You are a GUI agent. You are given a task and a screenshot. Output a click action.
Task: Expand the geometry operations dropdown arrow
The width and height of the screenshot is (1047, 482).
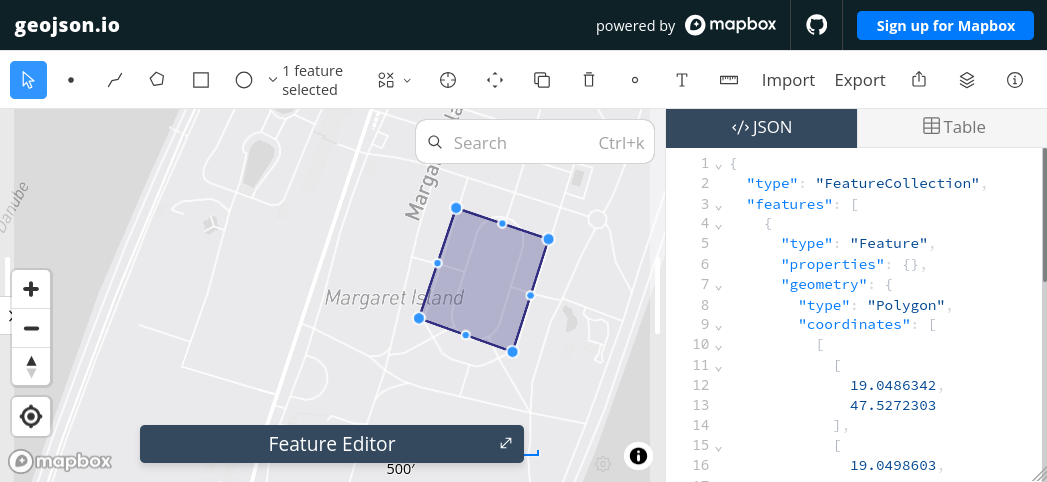[407, 81]
